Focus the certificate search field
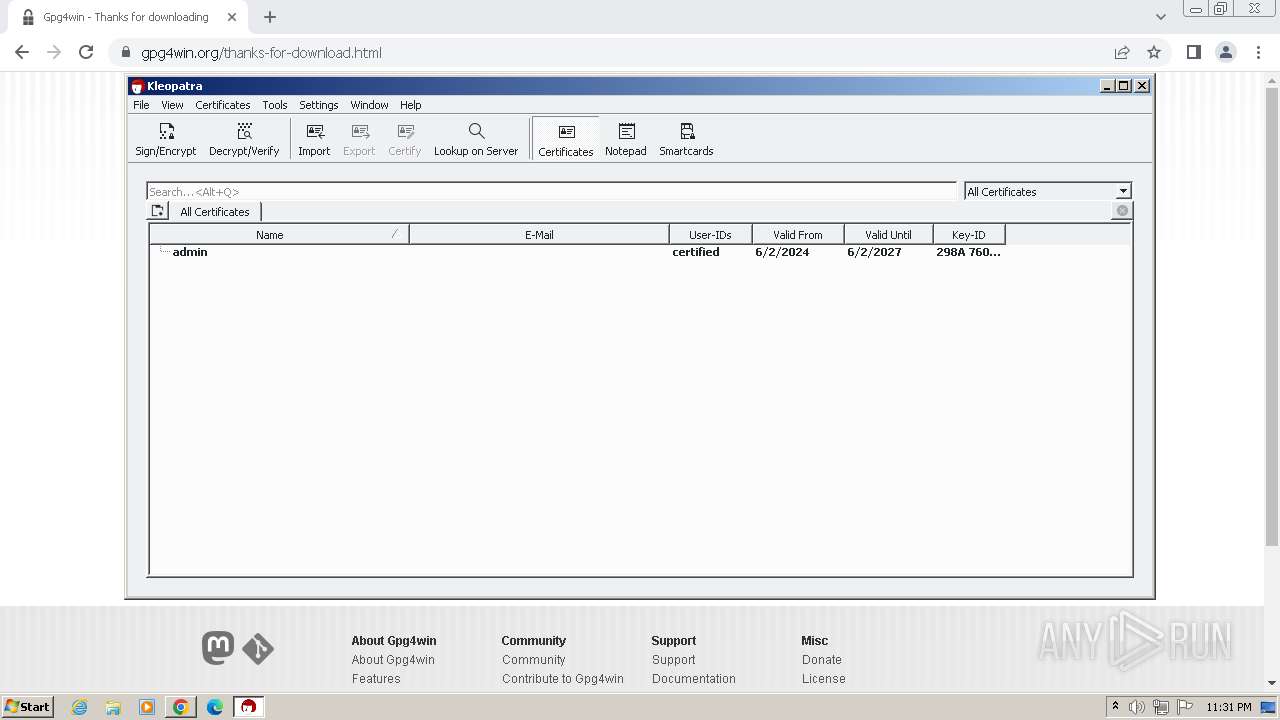Viewport: 1280px width, 720px height. tap(552, 191)
